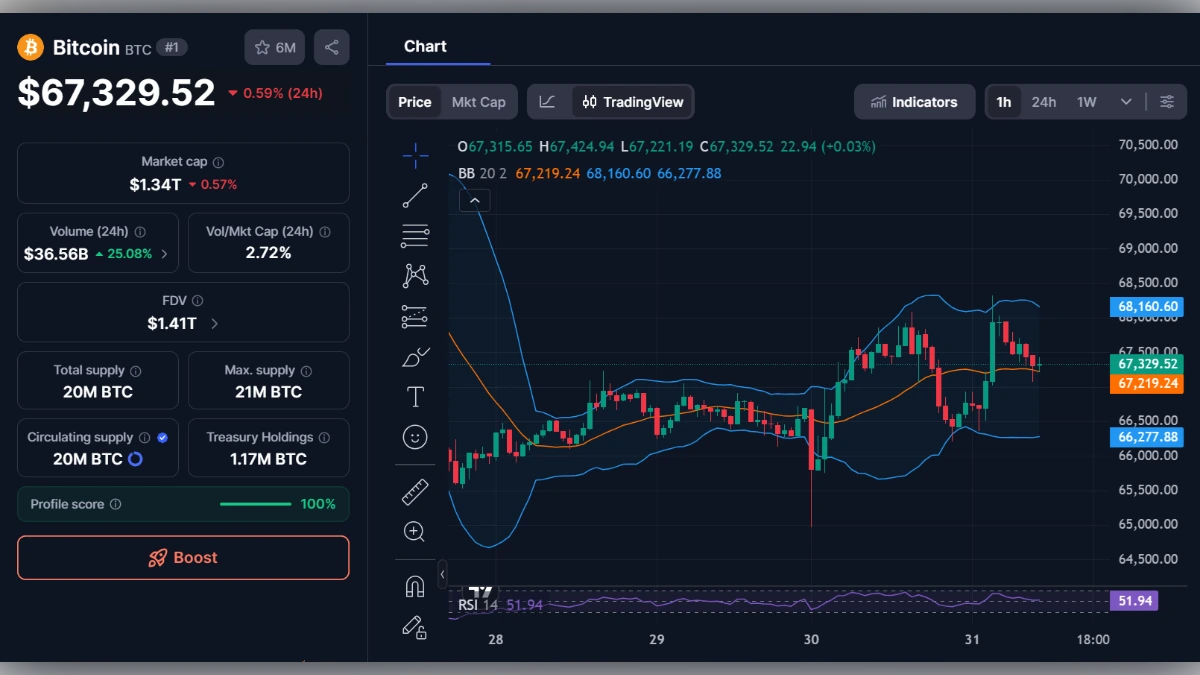Collapse the BB indicator legend chevron
Screen dimensions: 1200x675
coord(475,200)
